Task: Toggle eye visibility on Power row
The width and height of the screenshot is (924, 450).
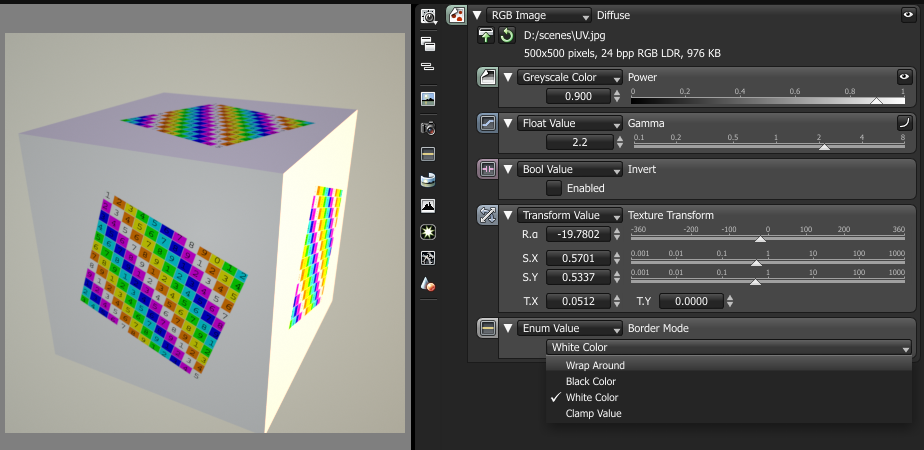Action: tap(904, 77)
